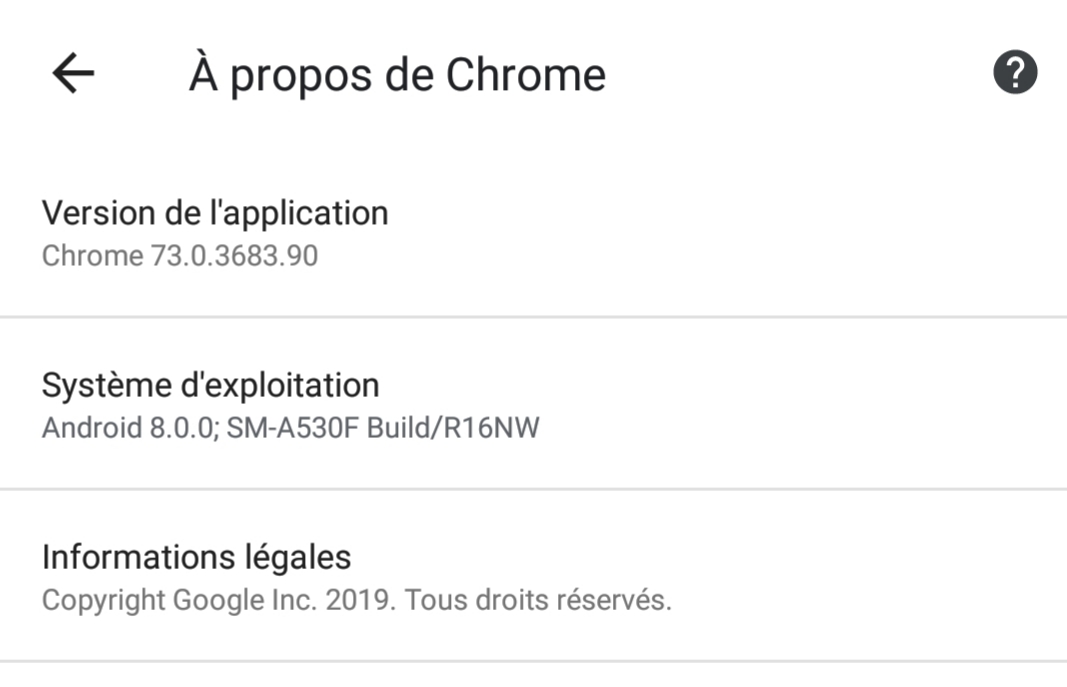
Task: Click the Build/R16NW build identifier
Action: [x=454, y=428]
